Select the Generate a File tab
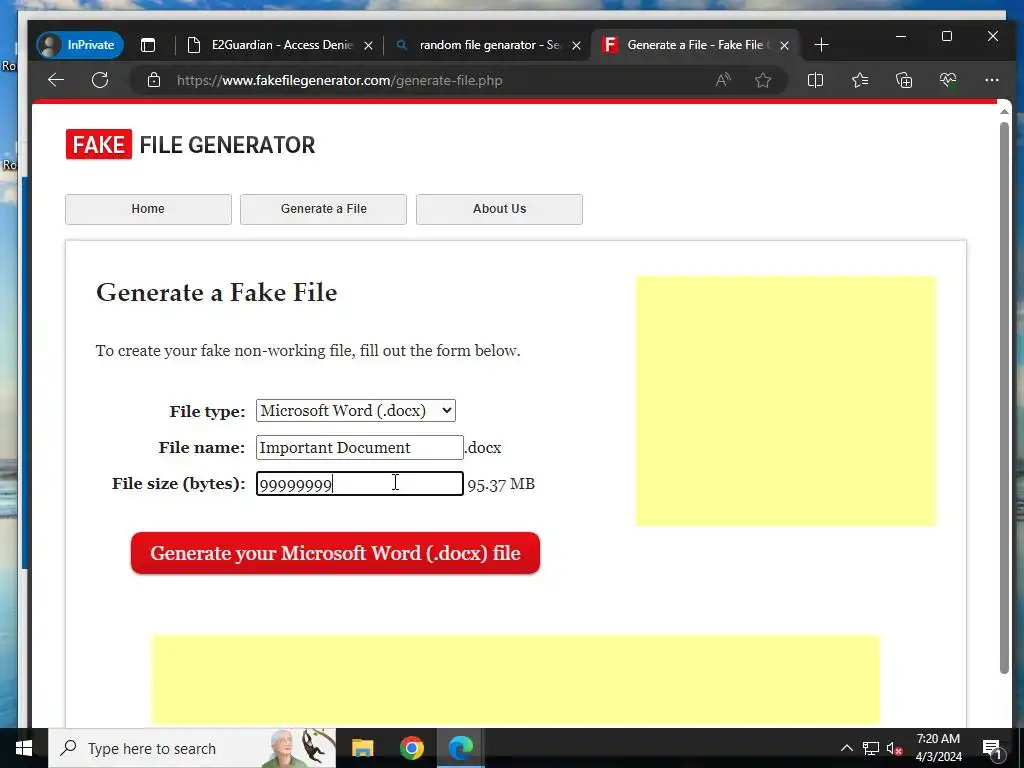This screenshot has width=1024, height=768. [695, 45]
